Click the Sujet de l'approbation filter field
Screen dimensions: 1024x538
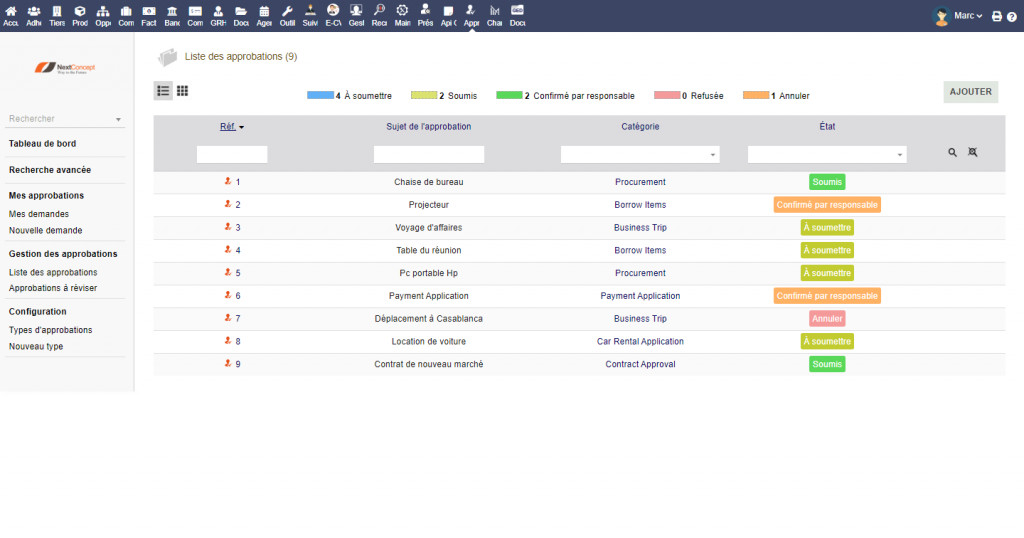pyautogui.click(x=428, y=155)
